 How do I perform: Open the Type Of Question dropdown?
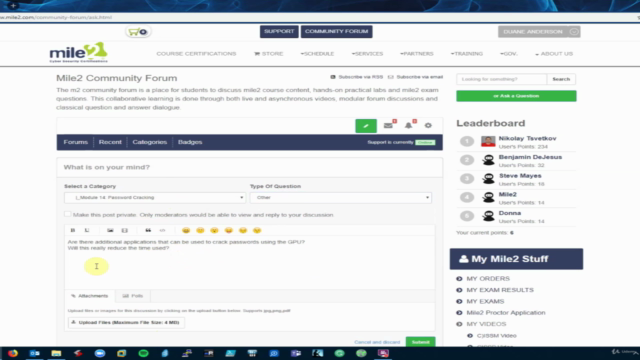(340, 198)
